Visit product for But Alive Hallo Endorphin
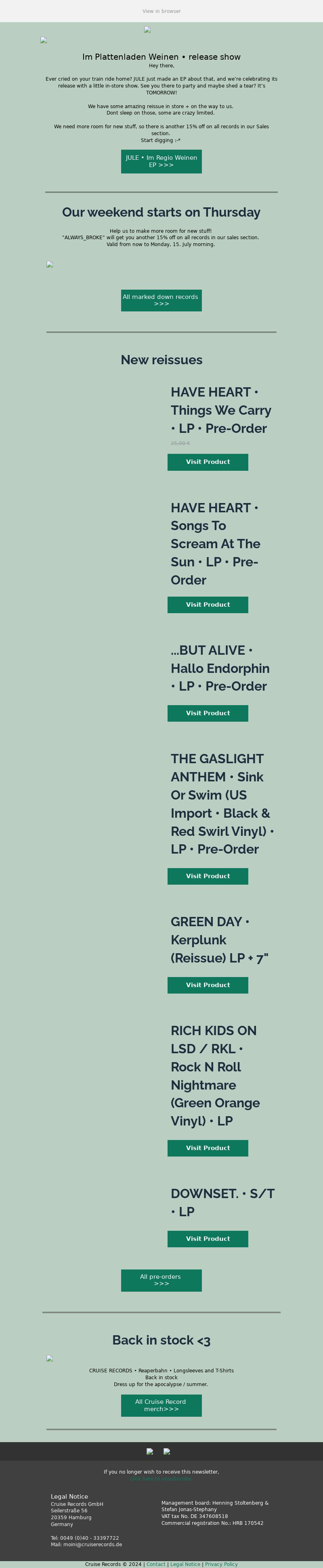The width and height of the screenshot is (323, 1568). coord(208,713)
